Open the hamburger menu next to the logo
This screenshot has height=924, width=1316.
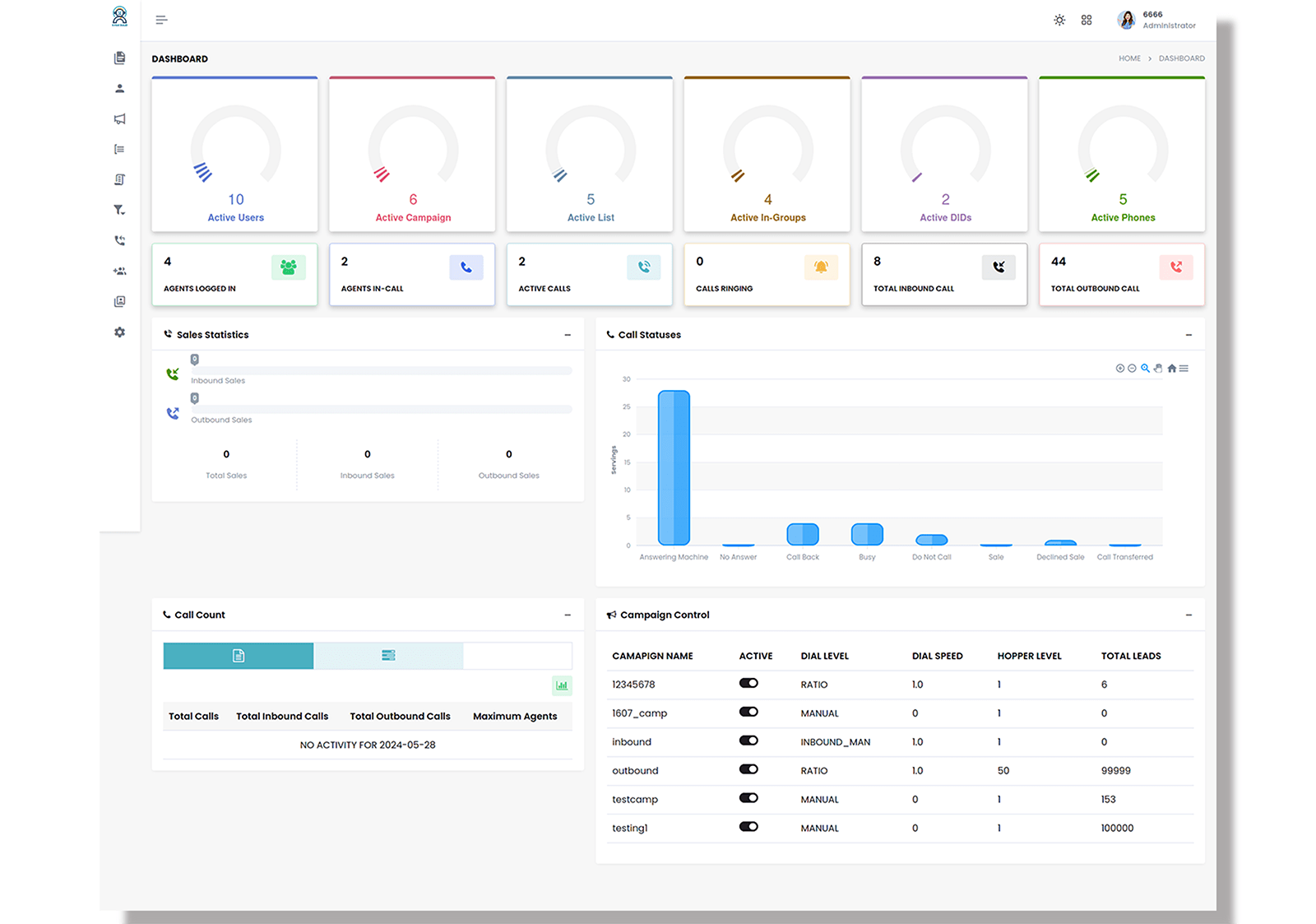point(161,19)
